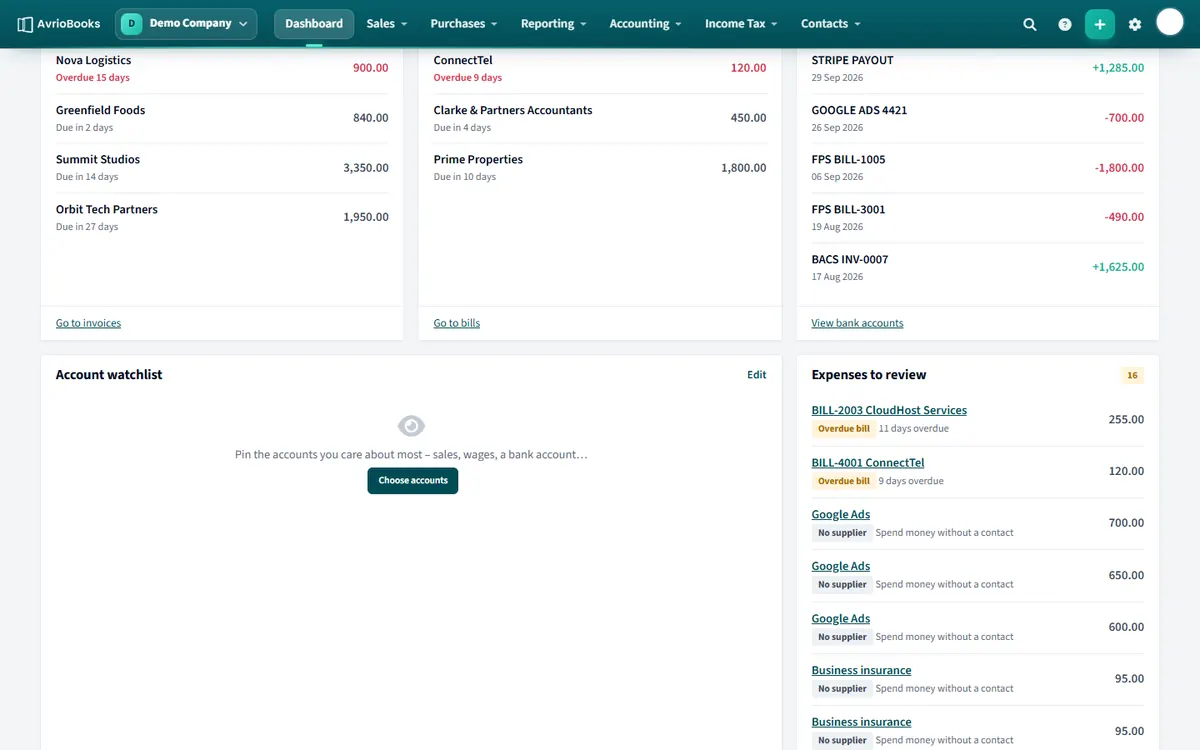Open BILL-2003 CloudHost Services expense
Viewport: 1200px width, 750px height.
point(889,410)
